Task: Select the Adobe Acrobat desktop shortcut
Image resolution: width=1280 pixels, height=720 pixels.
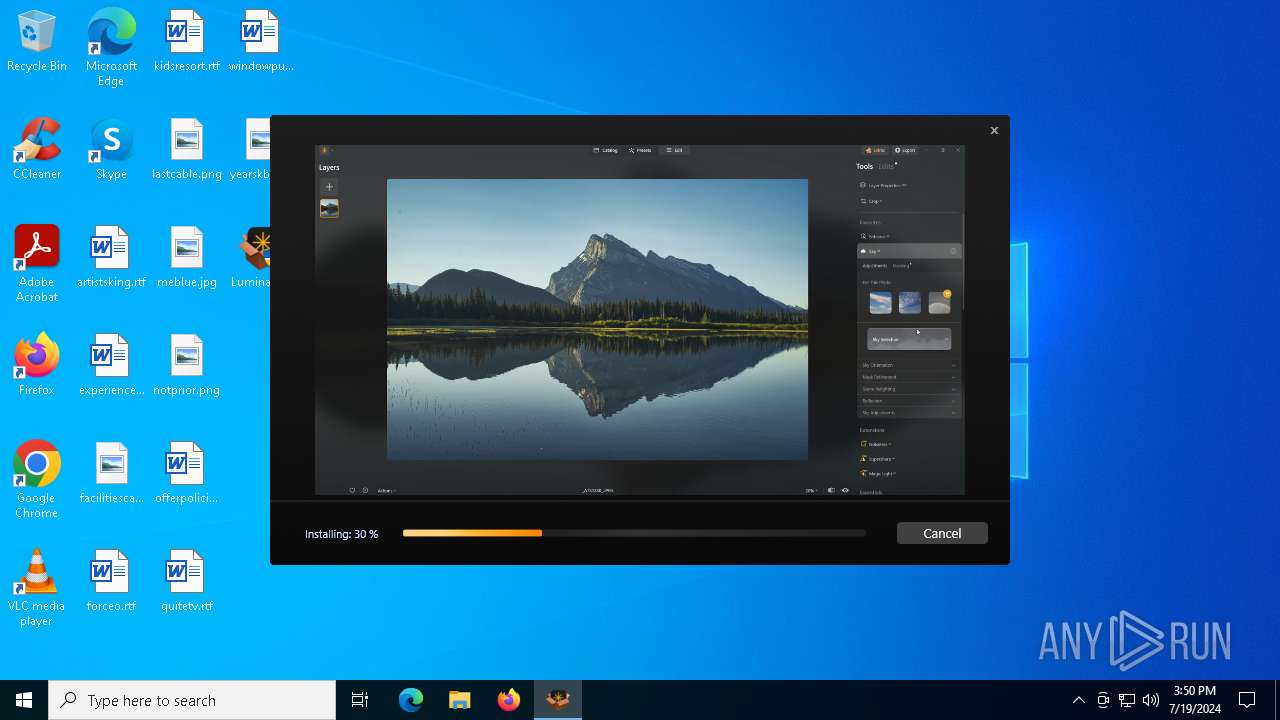Action: (37, 265)
